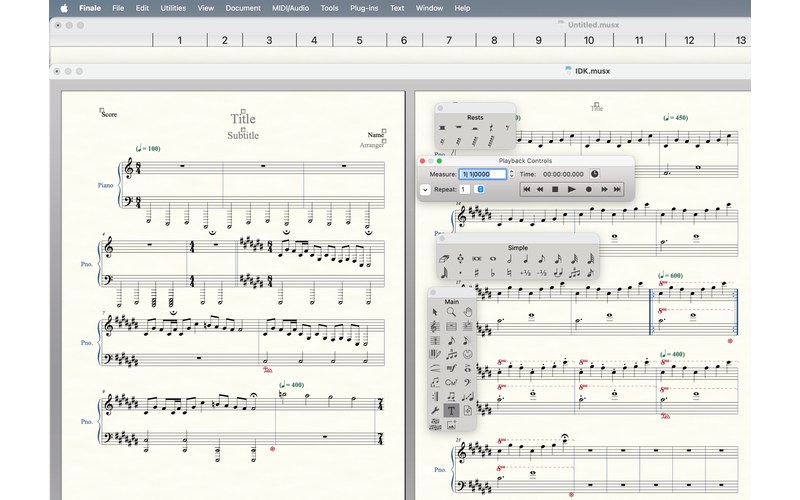This screenshot has height=500, width=800.
Task: Open the File menu
Action: tap(118, 8)
